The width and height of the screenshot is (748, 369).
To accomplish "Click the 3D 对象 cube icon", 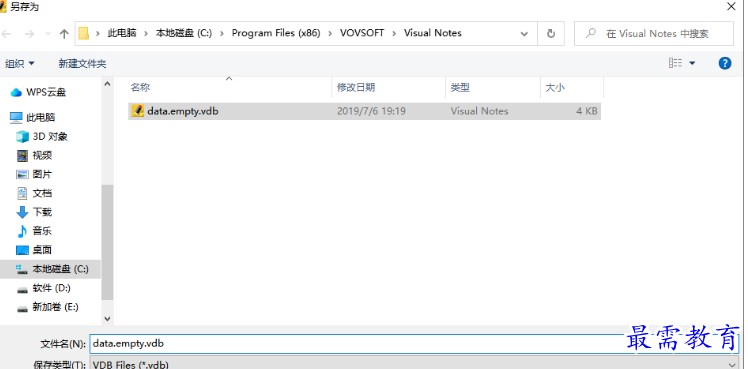I will pyautogui.click(x=22, y=137).
